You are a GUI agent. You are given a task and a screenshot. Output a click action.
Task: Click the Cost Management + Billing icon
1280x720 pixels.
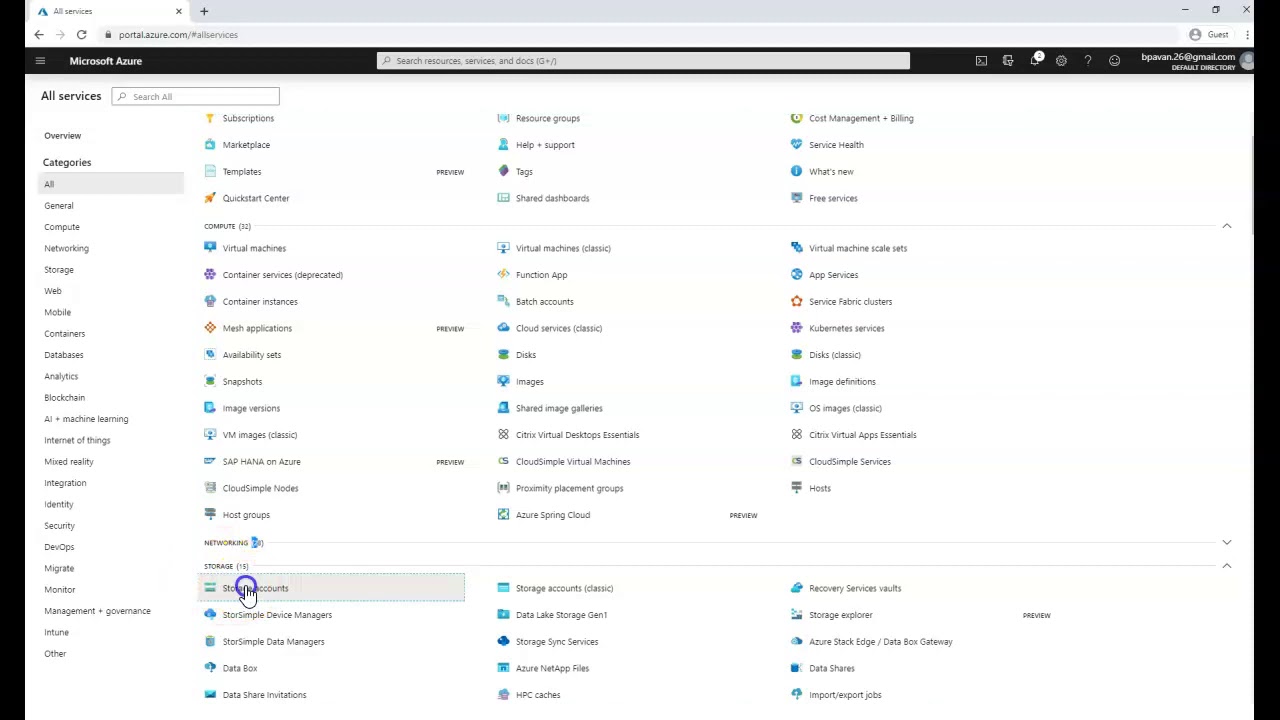pyautogui.click(x=796, y=118)
